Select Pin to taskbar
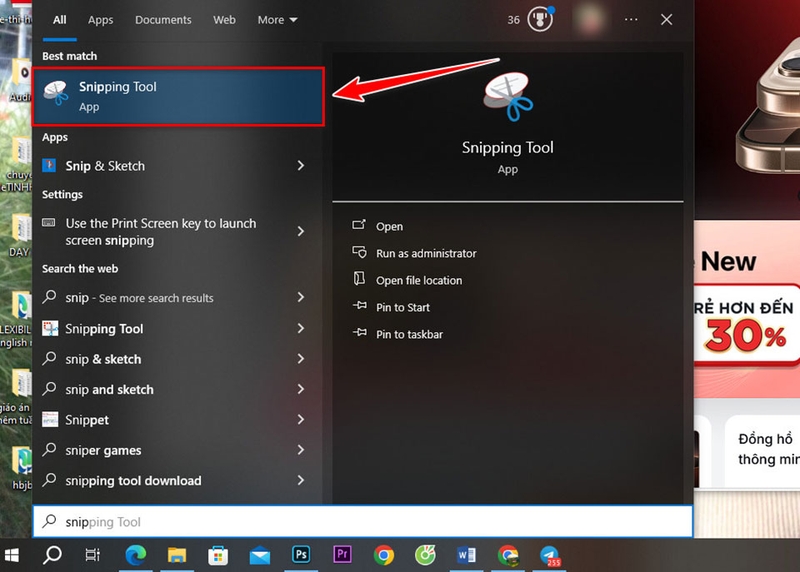 point(409,335)
